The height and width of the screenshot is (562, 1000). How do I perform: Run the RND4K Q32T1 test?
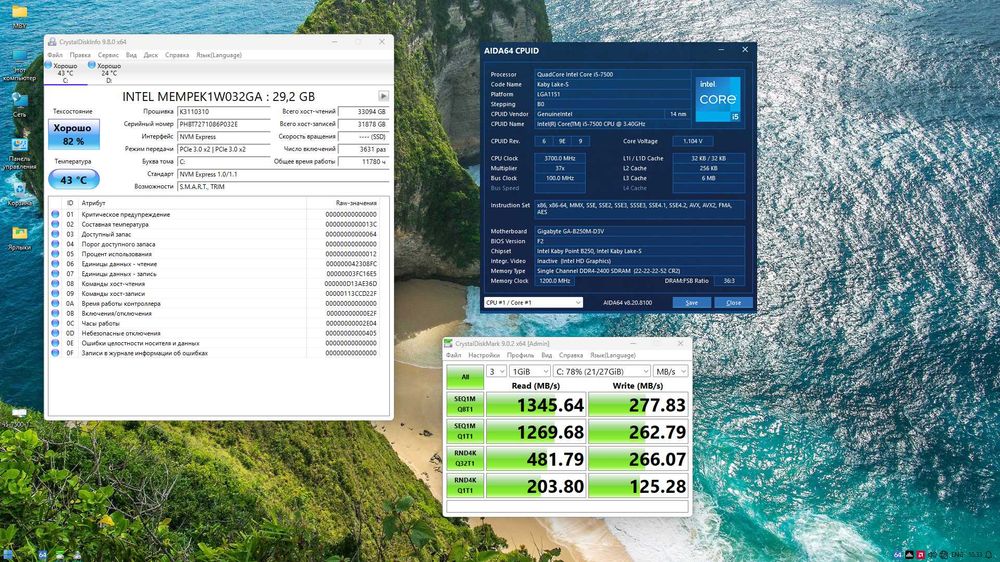pos(465,458)
